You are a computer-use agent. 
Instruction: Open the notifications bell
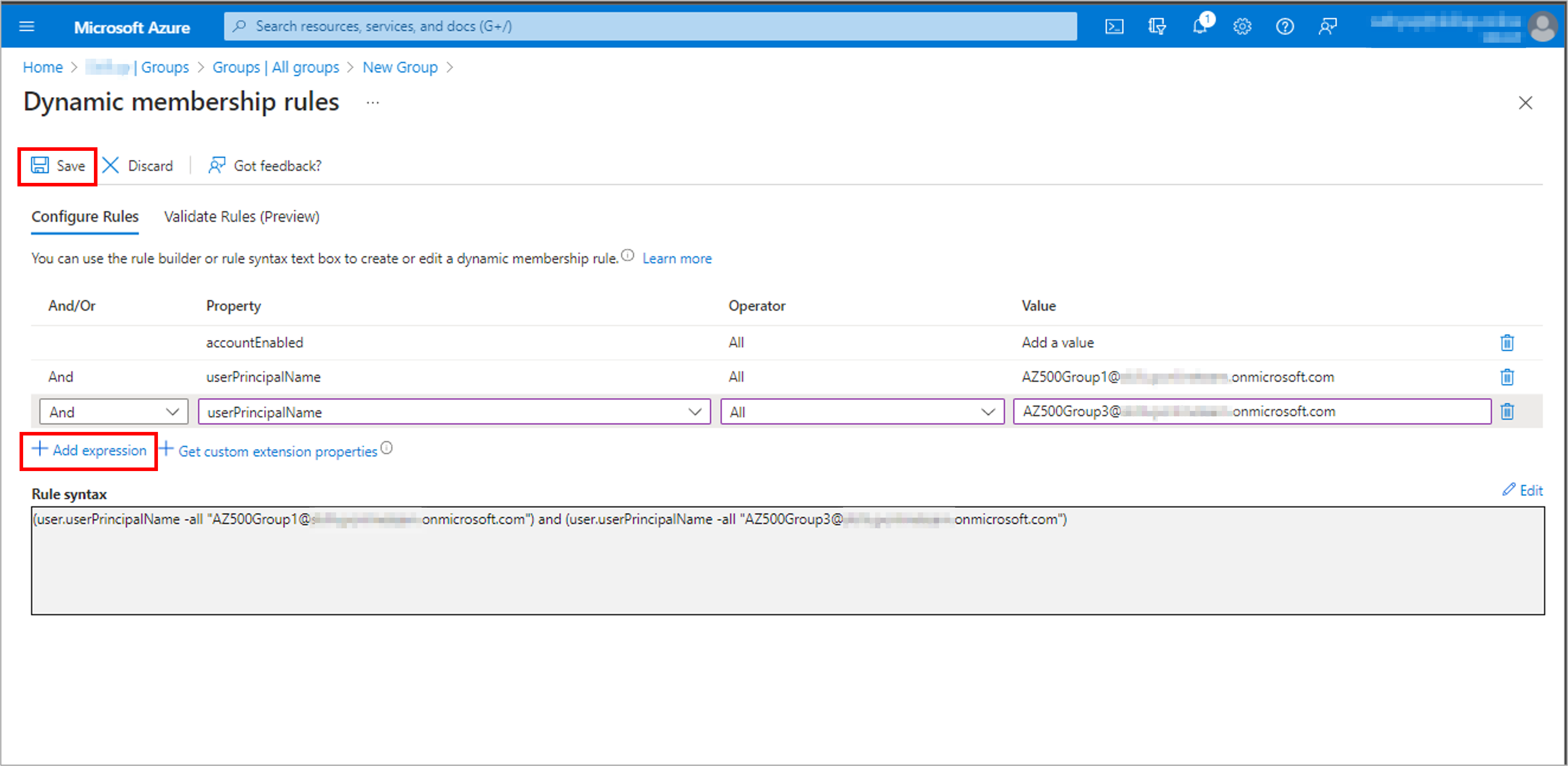[1200, 26]
